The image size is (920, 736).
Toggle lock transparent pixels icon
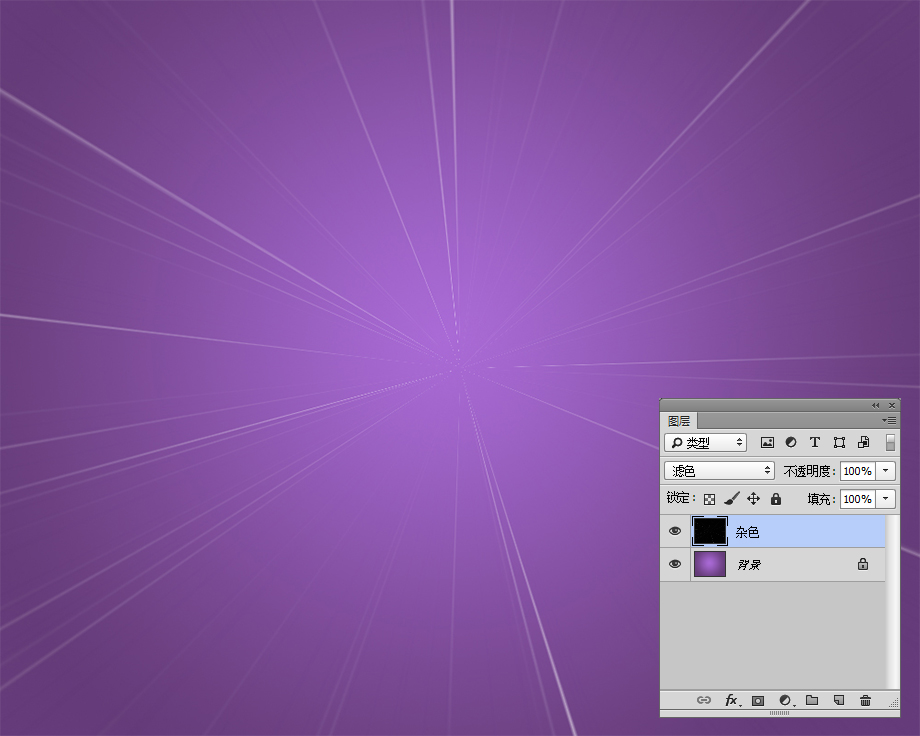tap(709, 499)
